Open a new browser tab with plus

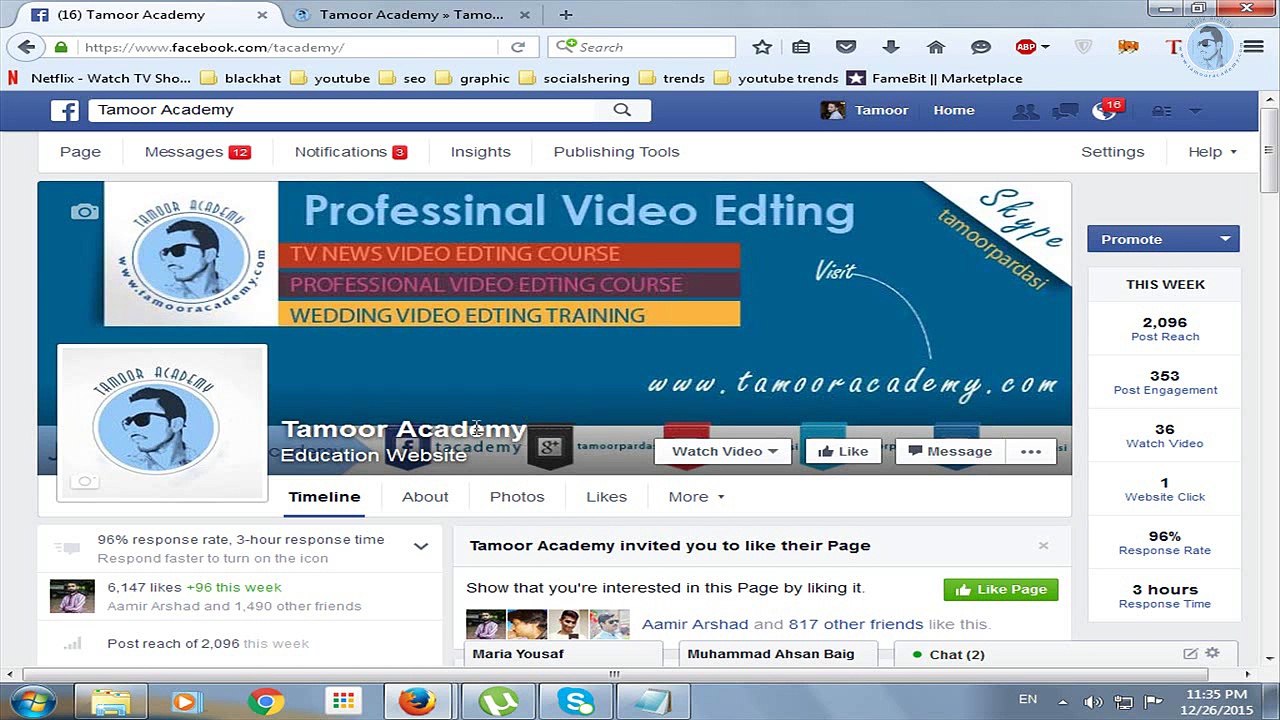(x=566, y=15)
